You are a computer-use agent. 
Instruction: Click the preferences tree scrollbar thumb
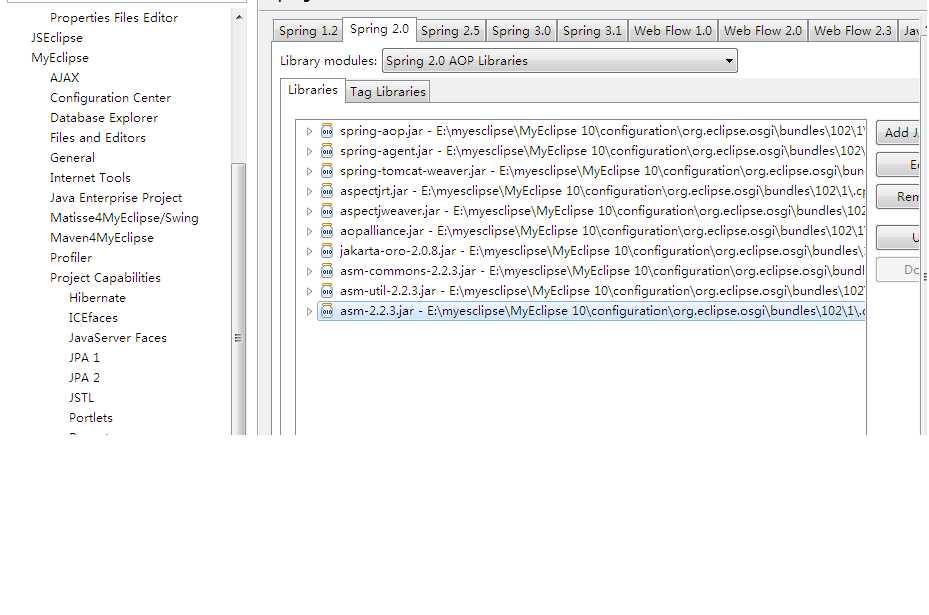coord(238,299)
